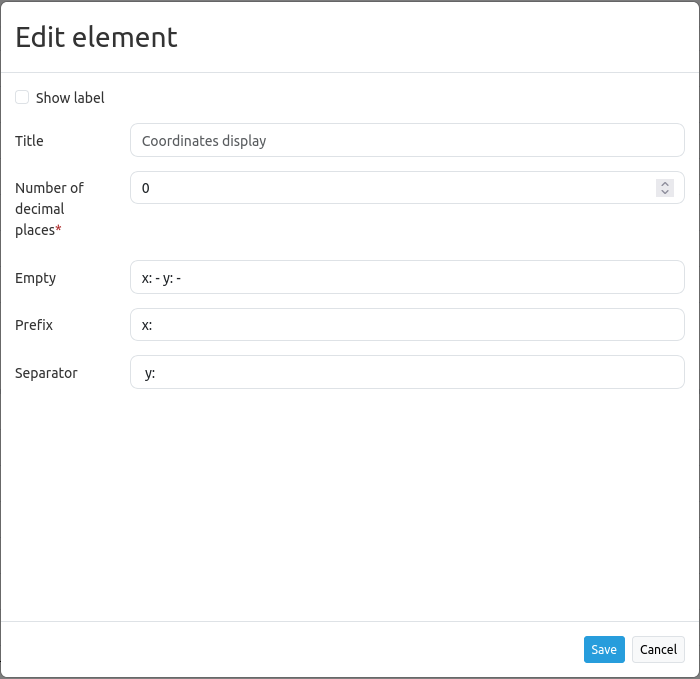The height and width of the screenshot is (679, 700).
Task: Save the element changes
Action: (x=604, y=649)
